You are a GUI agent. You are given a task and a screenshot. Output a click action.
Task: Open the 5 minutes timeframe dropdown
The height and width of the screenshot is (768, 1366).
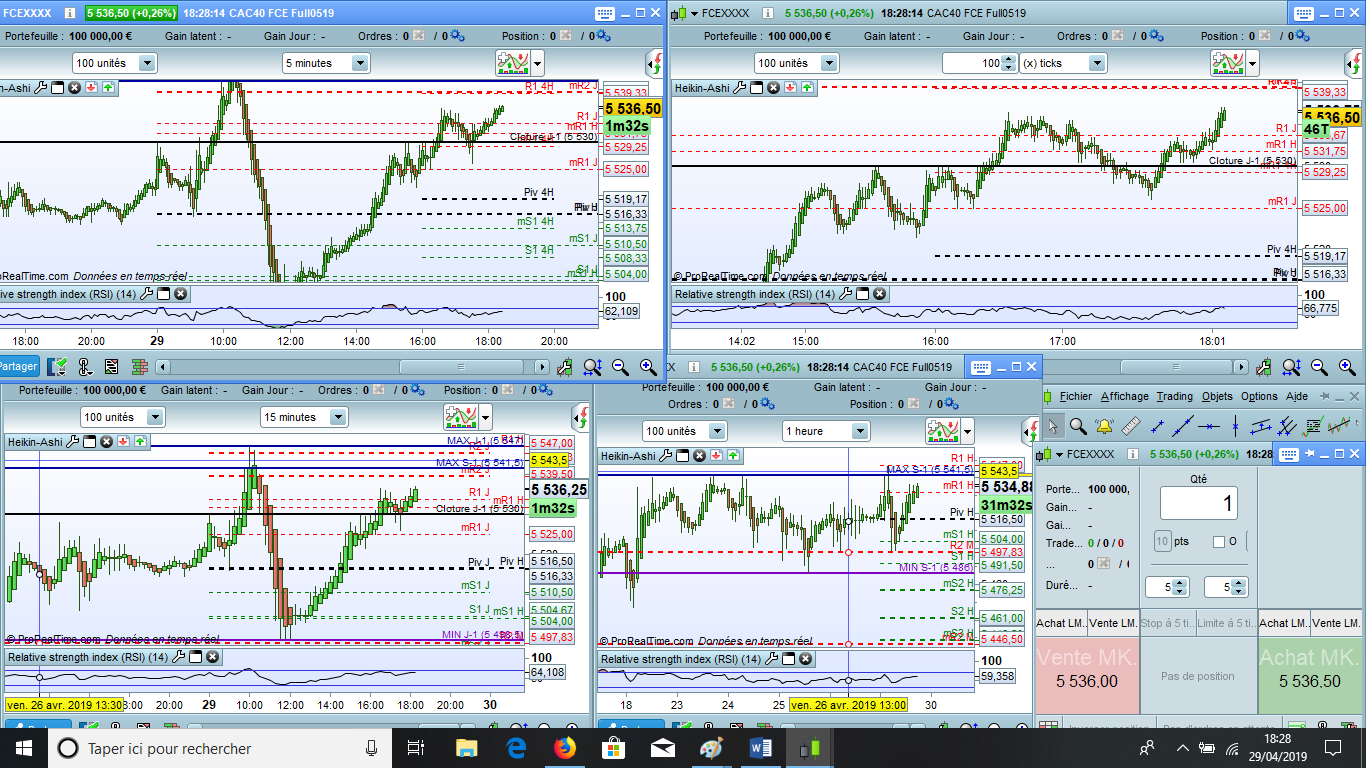pos(358,63)
